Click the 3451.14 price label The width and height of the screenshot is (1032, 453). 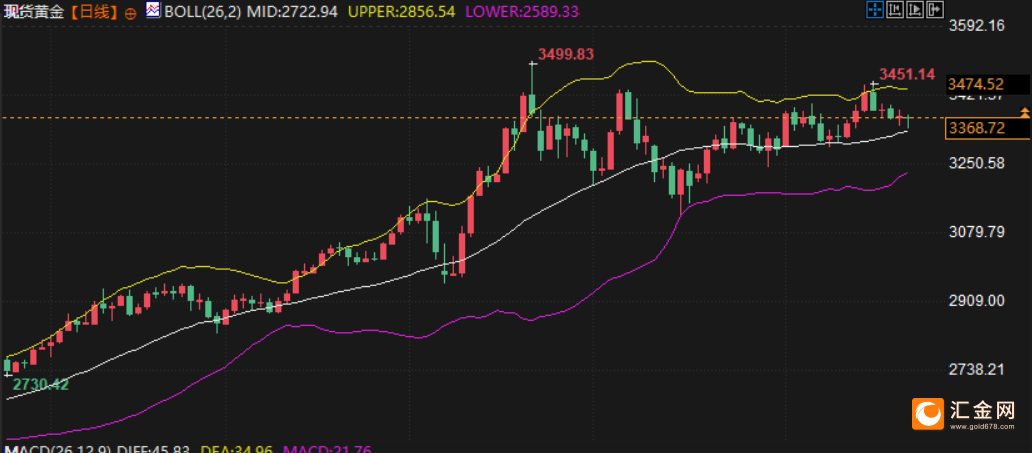[907, 74]
